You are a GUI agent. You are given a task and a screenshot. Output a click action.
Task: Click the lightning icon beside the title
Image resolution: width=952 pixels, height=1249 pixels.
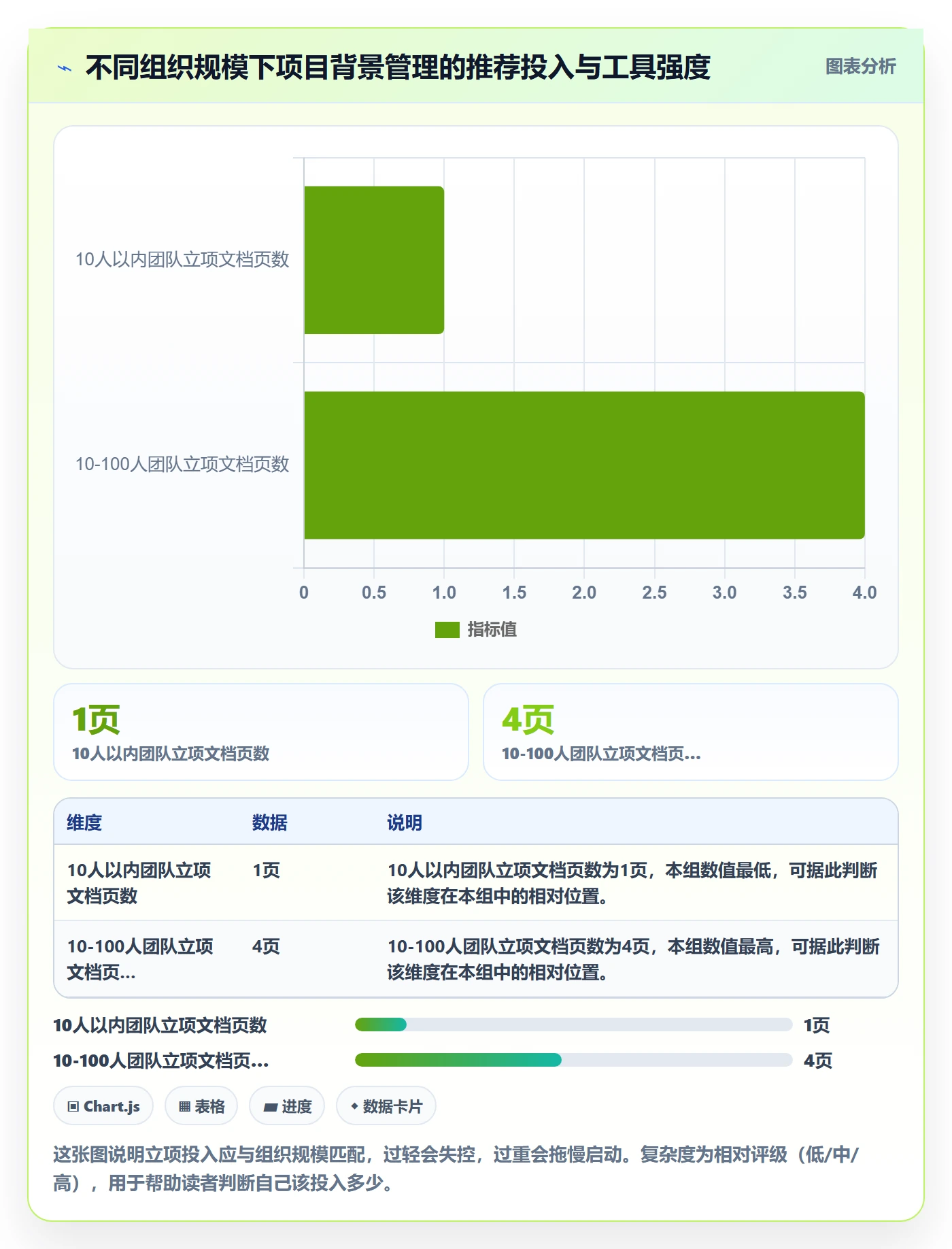tap(65, 68)
